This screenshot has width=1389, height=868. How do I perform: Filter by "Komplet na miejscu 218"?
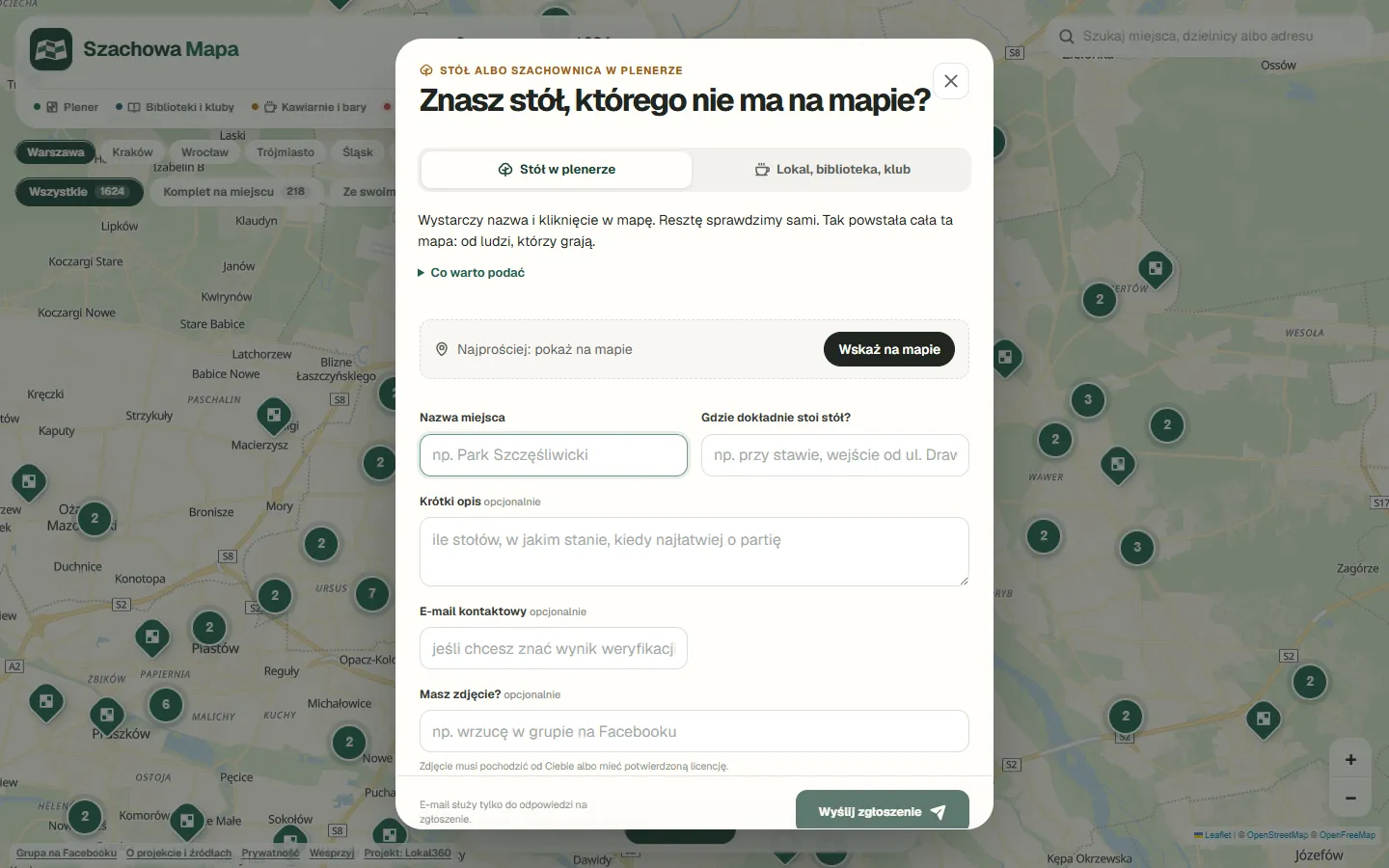(234, 192)
